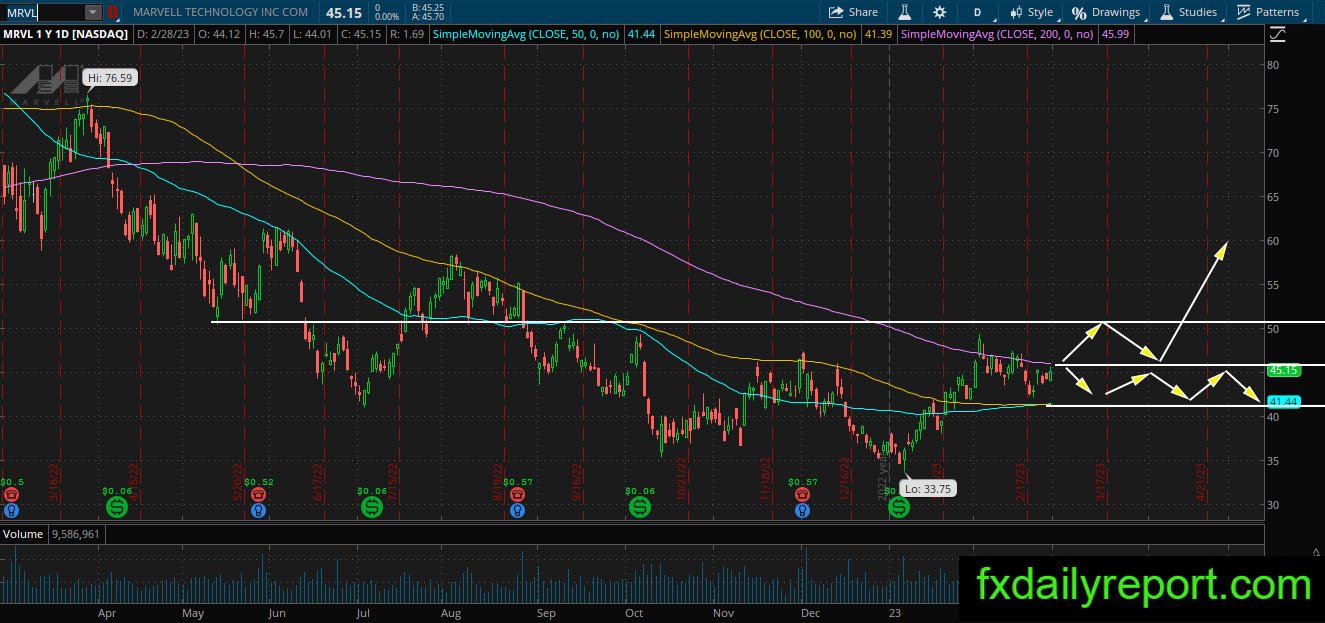Click the October $0.06 green dividend icon
Viewport: 1325px width, 623px height.
[x=639, y=508]
